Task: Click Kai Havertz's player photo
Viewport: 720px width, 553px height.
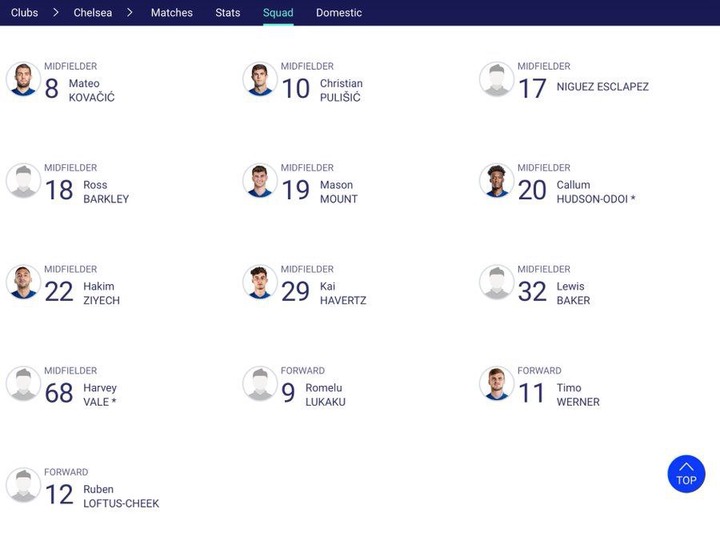Action: coord(260,282)
